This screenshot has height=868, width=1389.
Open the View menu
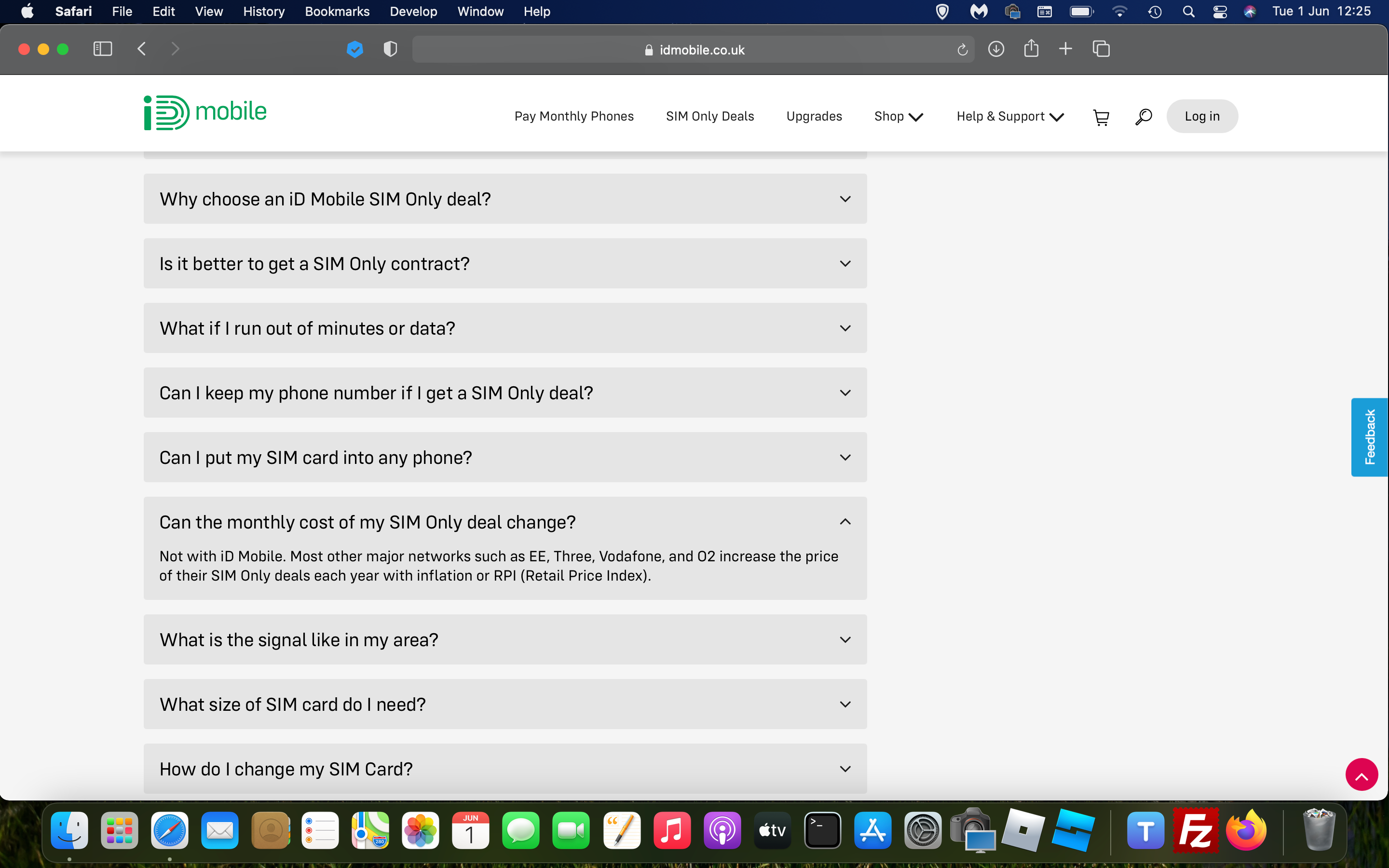209,12
